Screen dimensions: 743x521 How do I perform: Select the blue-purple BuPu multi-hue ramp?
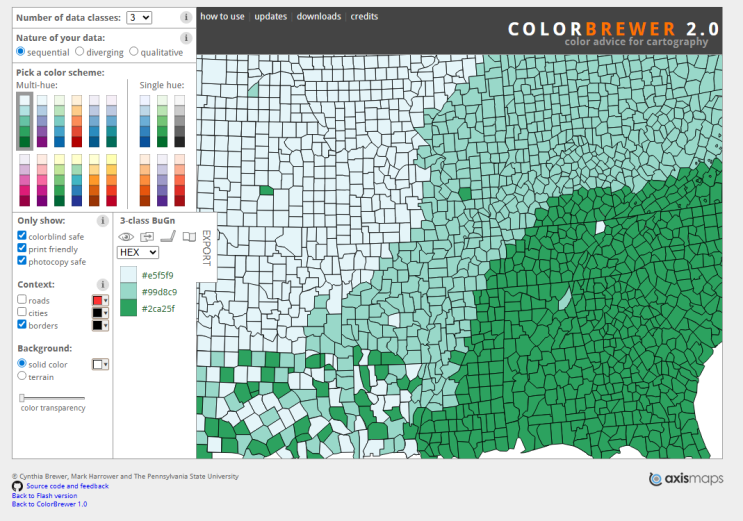(42, 121)
